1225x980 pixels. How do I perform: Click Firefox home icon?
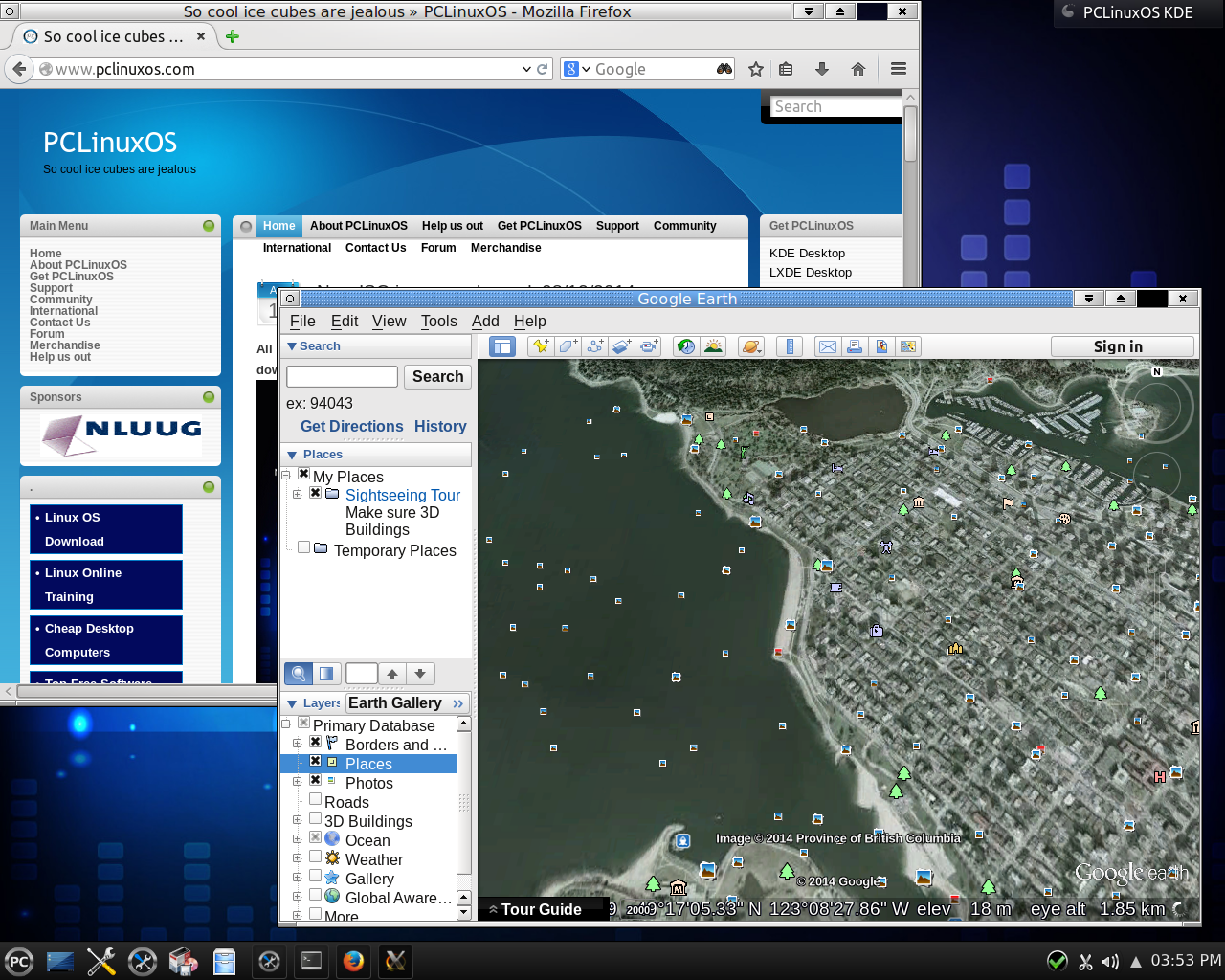858,69
